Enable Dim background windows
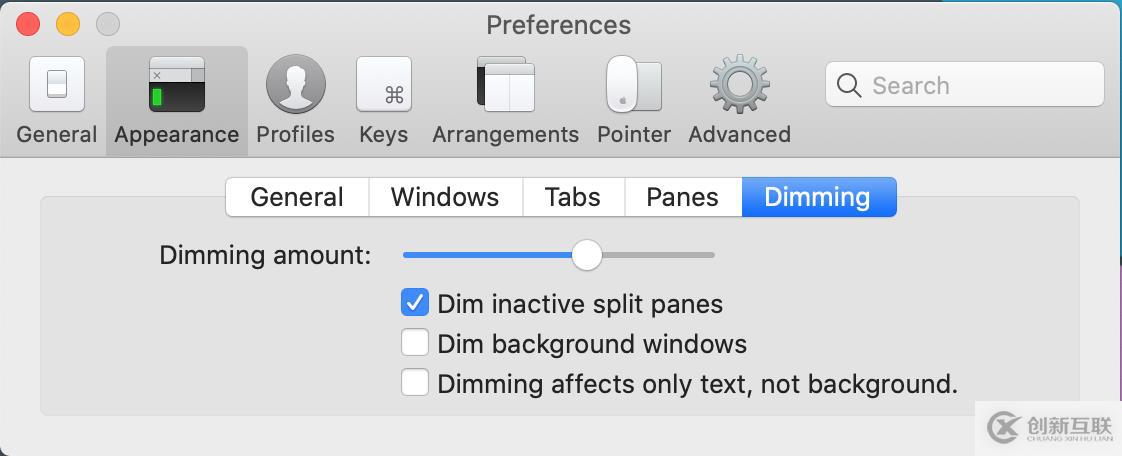The width and height of the screenshot is (1122, 456). pos(415,343)
